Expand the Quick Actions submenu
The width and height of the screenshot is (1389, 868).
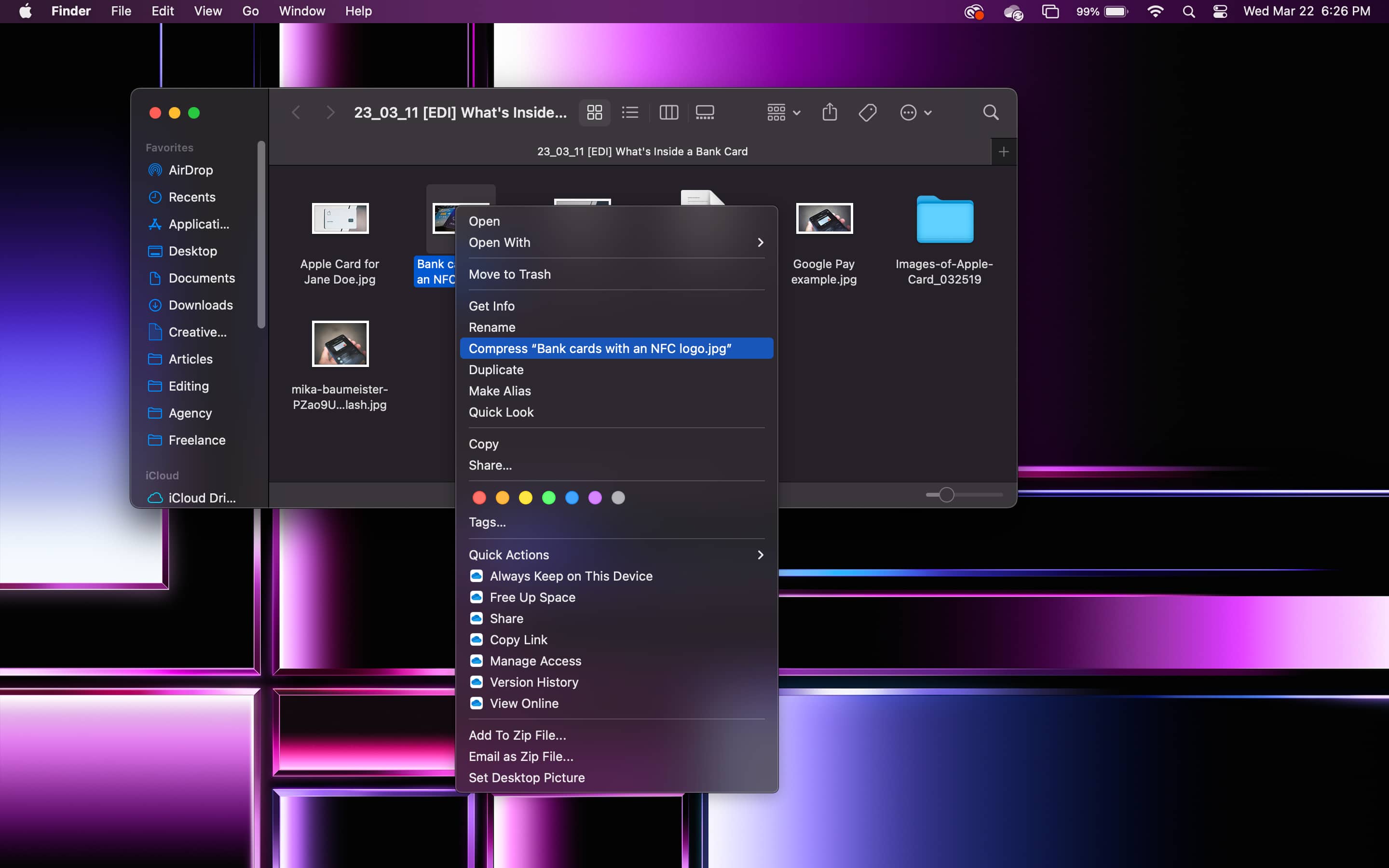click(616, 555)
